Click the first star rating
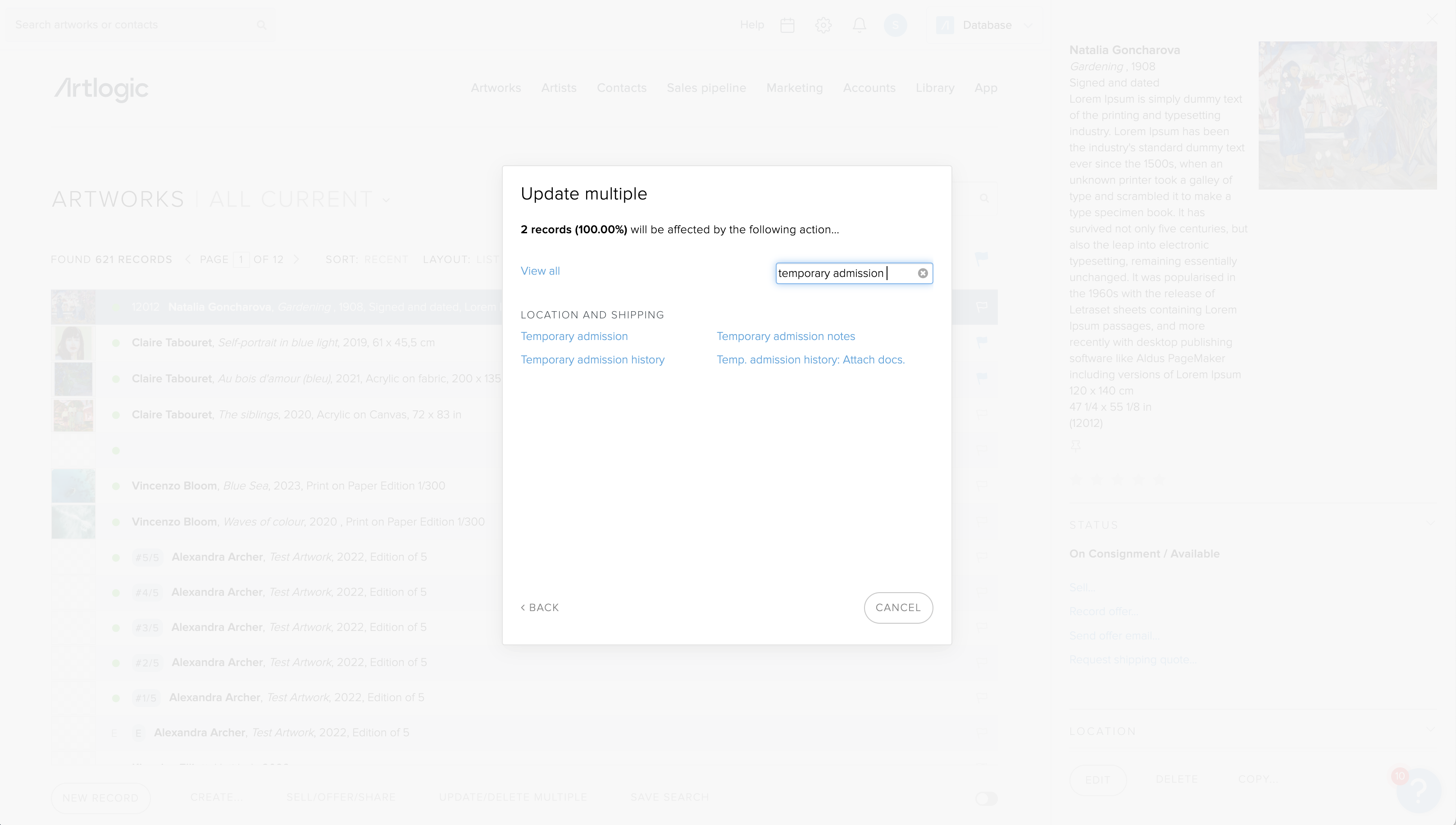This screenshot has height=825, width=1456. (1076, 480)
